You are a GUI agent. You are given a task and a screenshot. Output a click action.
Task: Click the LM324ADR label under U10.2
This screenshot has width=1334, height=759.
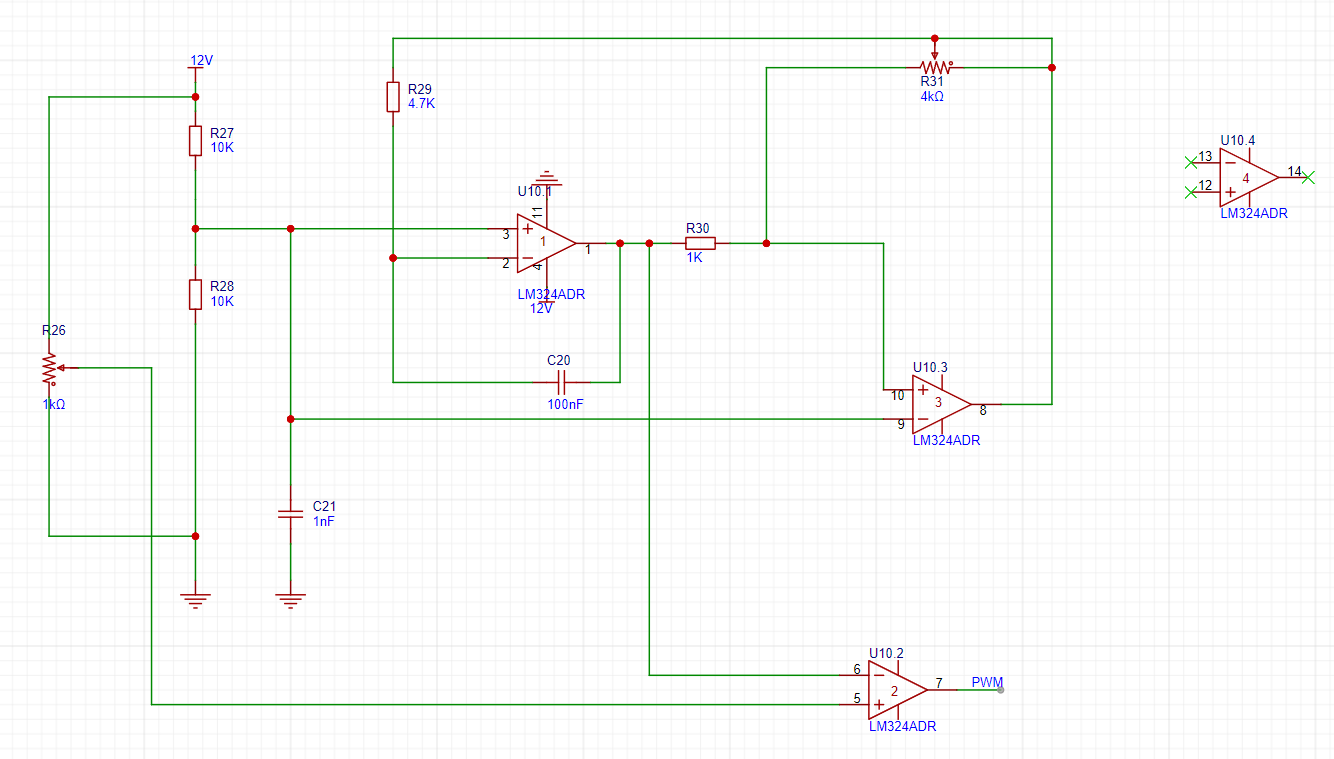pos(903,727)
